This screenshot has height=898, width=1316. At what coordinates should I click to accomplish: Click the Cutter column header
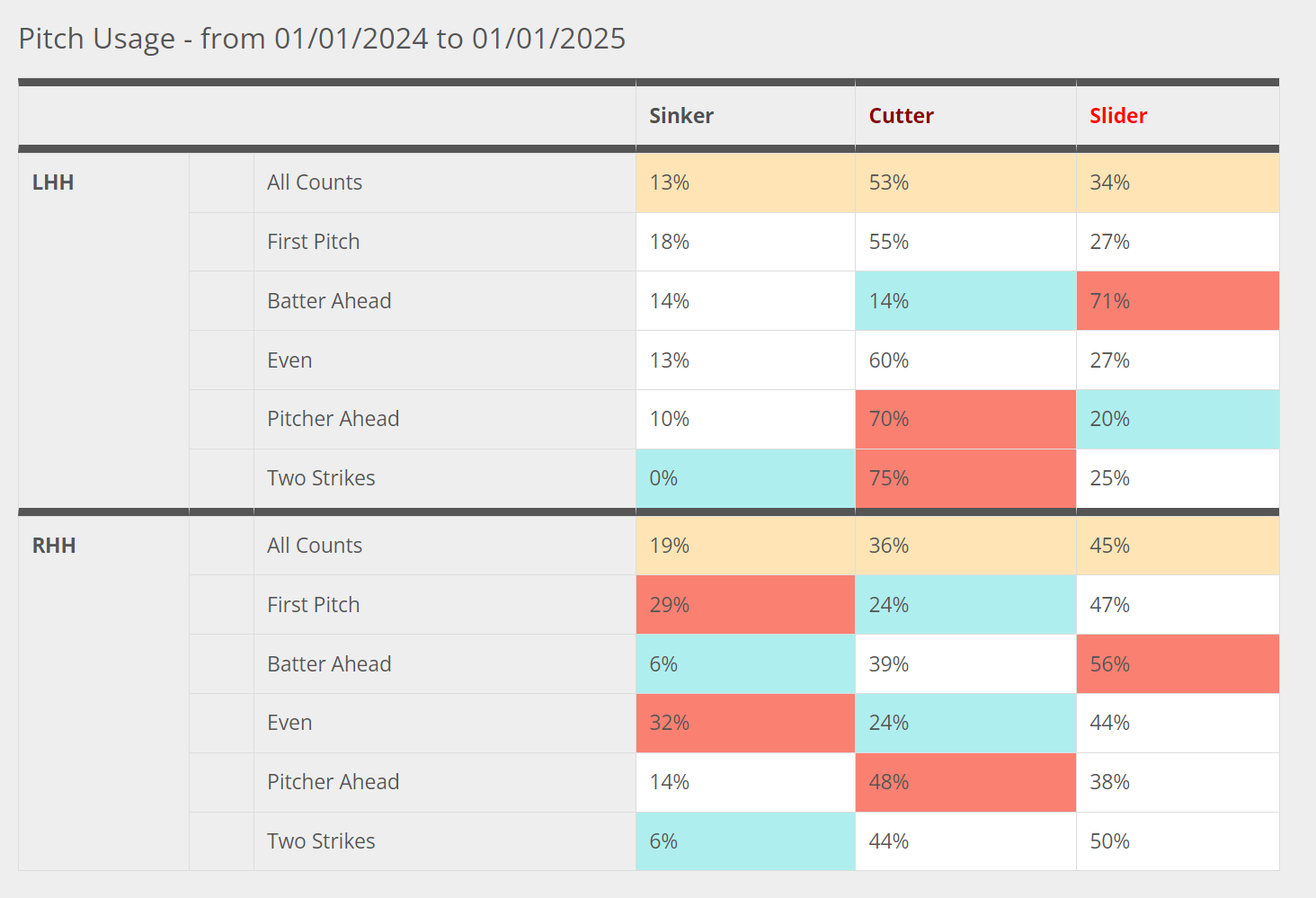[901, 116]
